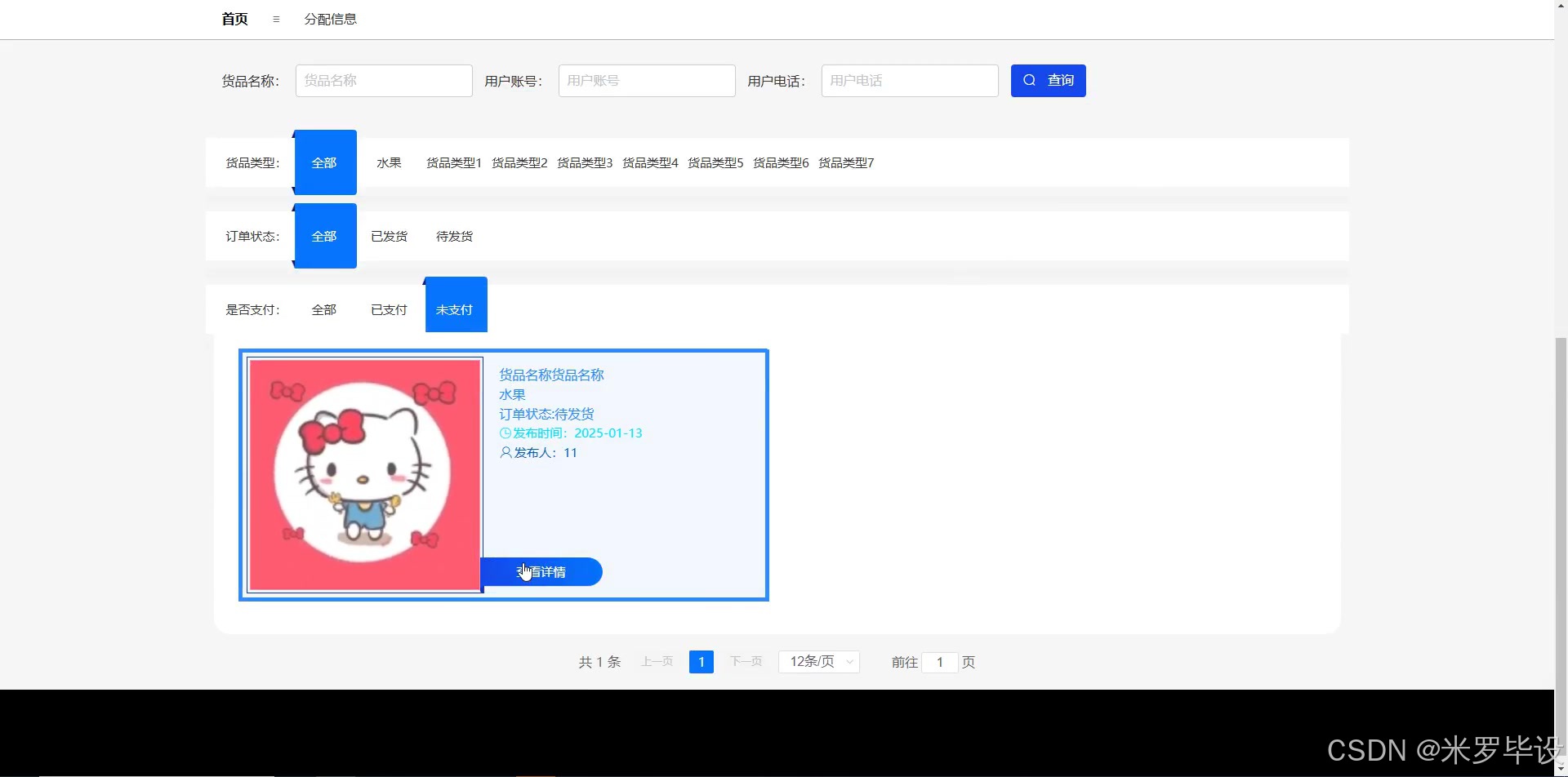This screenshot has height=777, width=1568.
Task: Click the 下一页 pagination button
Action: point(746,662)
